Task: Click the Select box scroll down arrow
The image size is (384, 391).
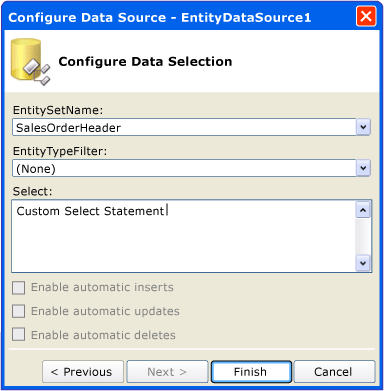Action: click(363, 263)
